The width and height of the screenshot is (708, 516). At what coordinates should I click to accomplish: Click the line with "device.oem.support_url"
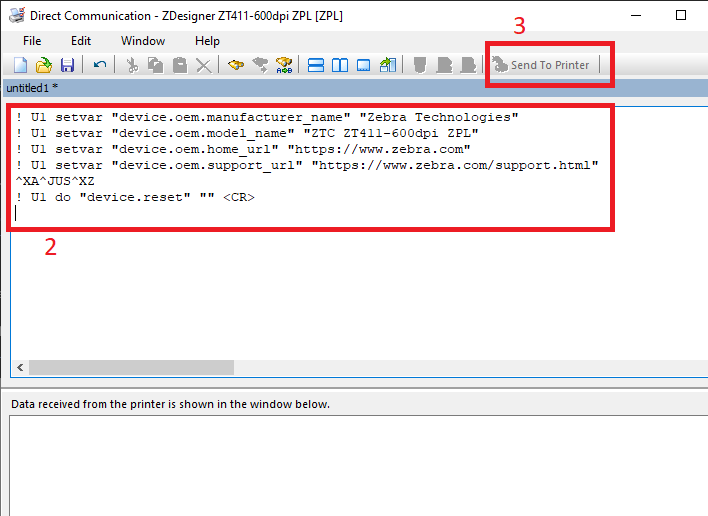click(x=307, y=165)
